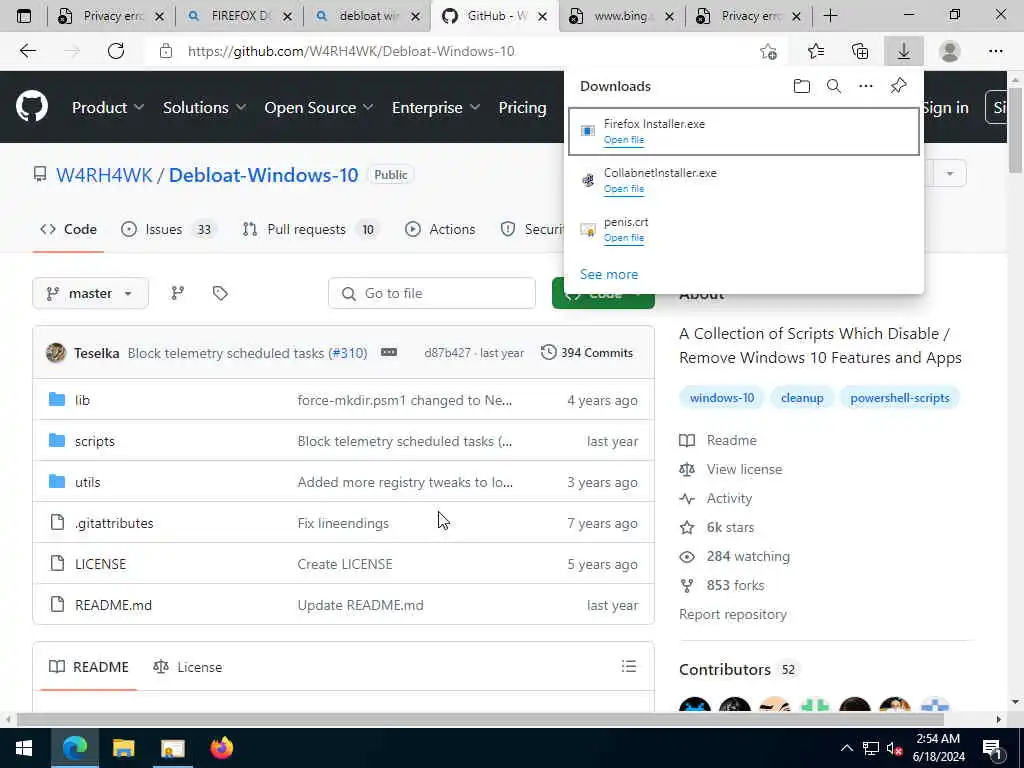Screen dimensions: 1024x768
Task: Open the master branch dropdown
Action: point(90,293)
